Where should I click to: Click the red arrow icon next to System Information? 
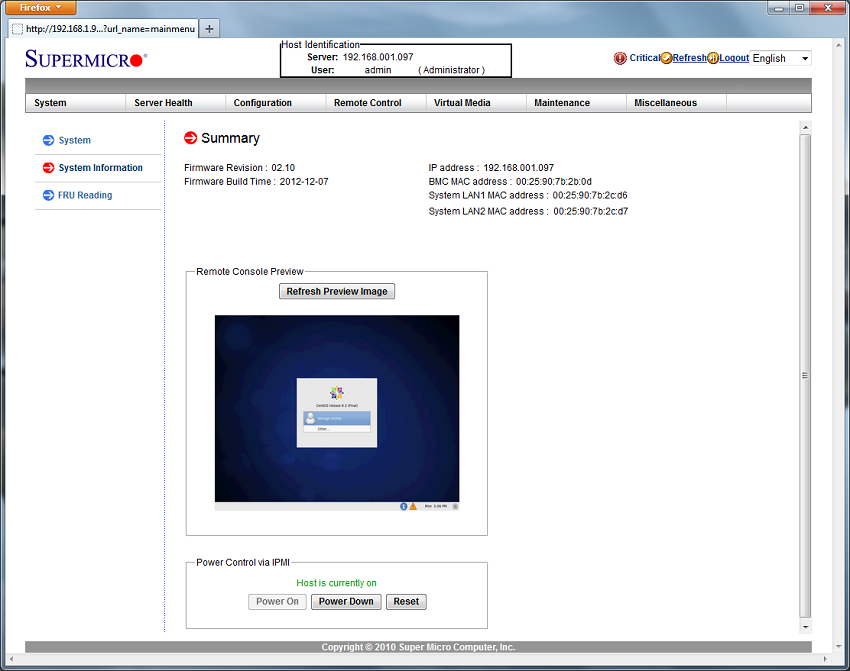[x=48, y=168]
